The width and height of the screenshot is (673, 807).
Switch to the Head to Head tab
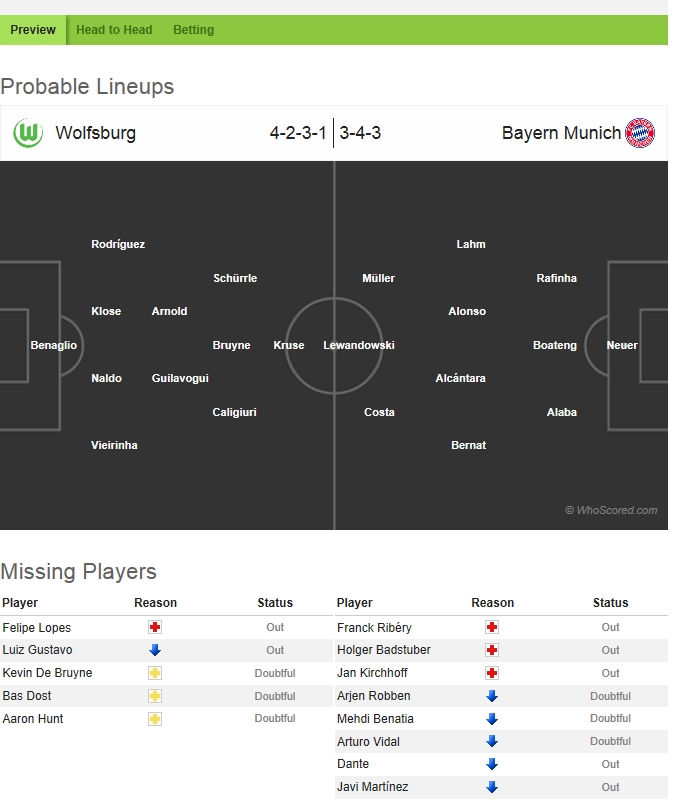(114, 30)
